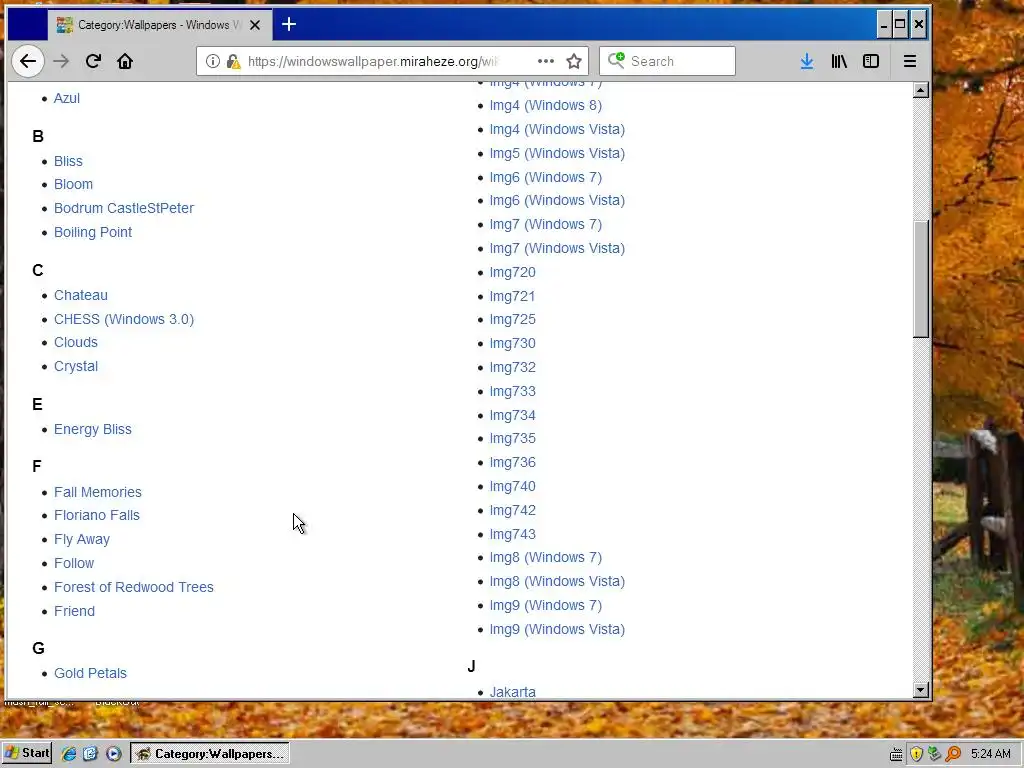Image resolution: width=1024 pixels, height=768 pixels.
Task: Click the keyboard icon in system tray
Action: click(x=896, y=754)
